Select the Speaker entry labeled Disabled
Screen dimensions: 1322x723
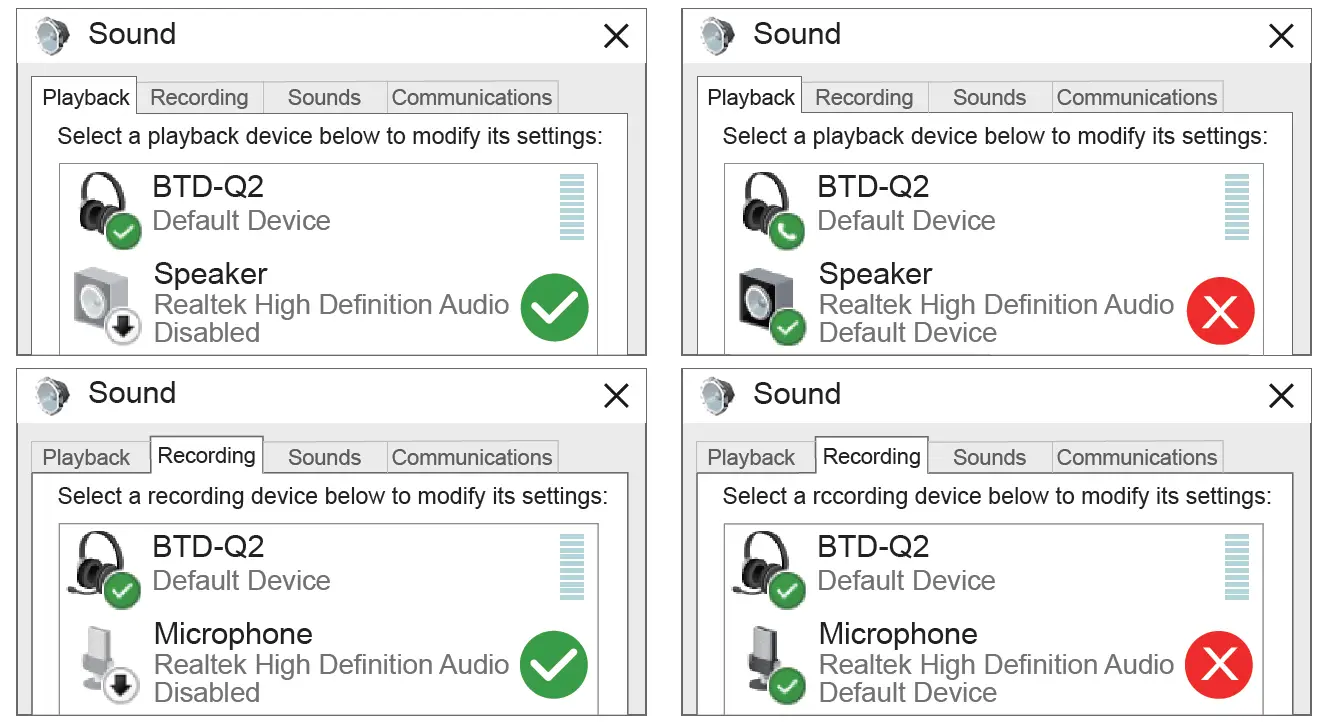(330, 303)
